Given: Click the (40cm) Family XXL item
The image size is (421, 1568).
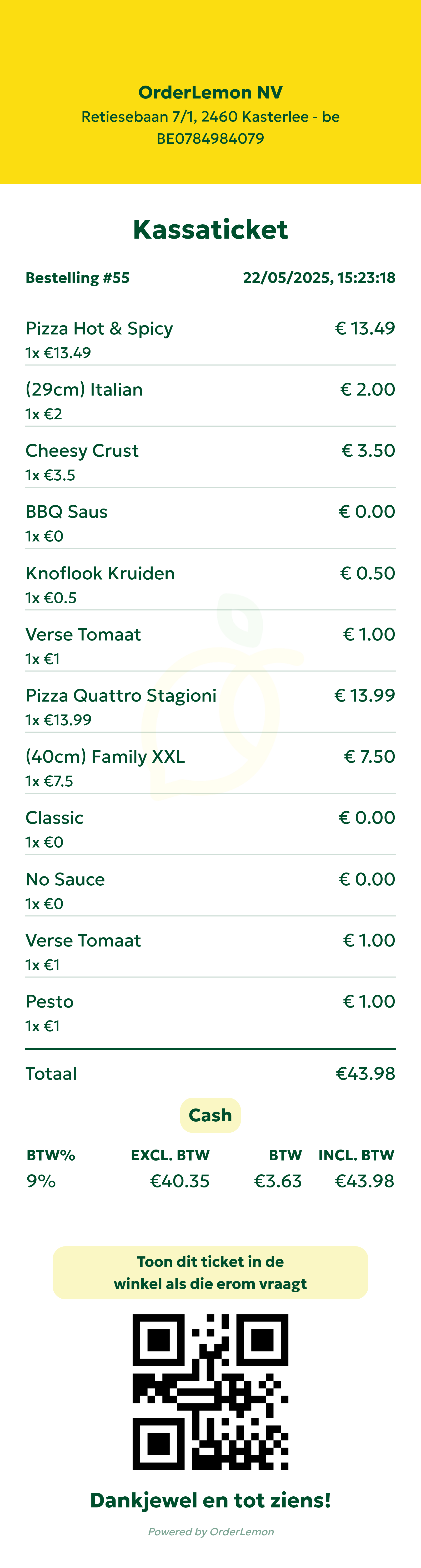Looking at the screenshot, I should point(105,757).
